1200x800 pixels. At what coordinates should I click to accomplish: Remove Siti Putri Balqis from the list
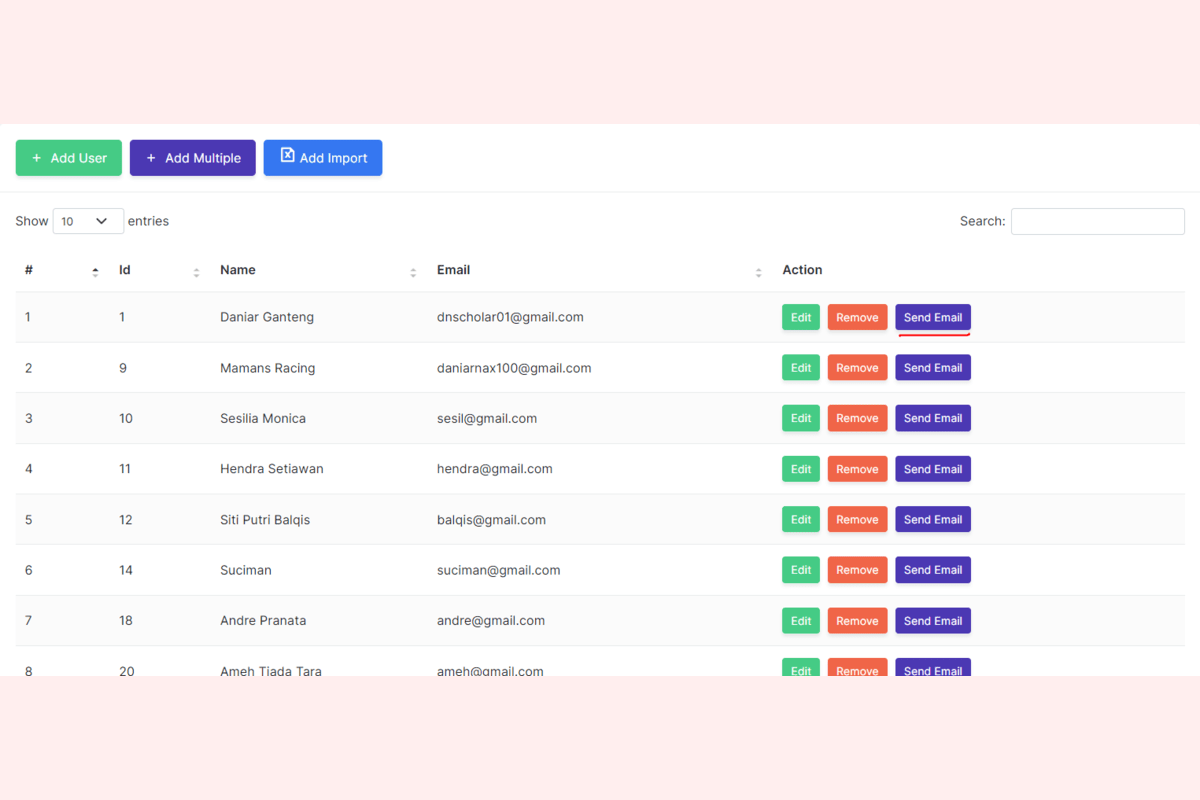857,519
